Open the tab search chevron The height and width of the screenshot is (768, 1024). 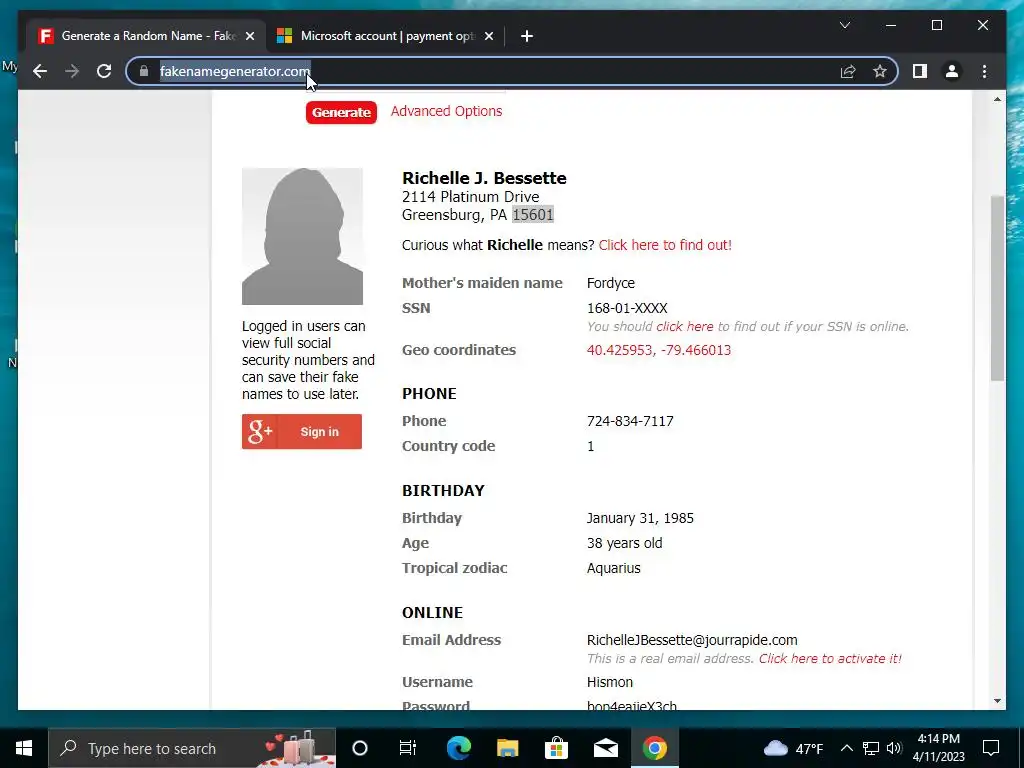coord(844,25)
